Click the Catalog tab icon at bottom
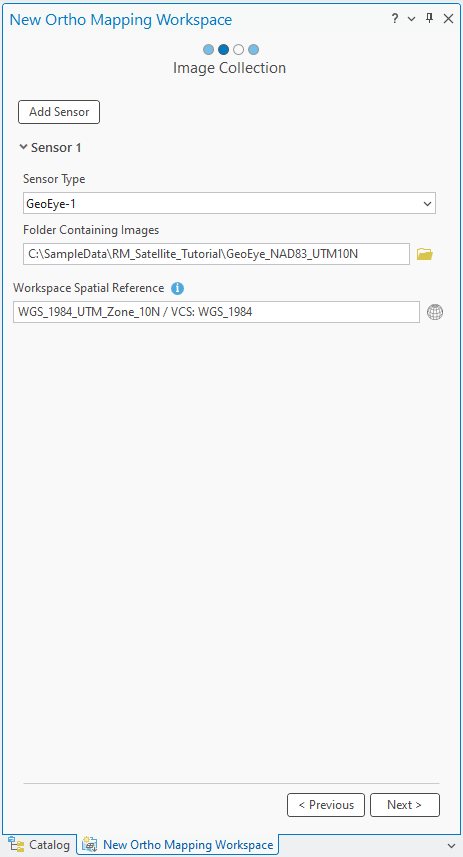The width and height of the screenshot is (463, 857). click(16, 844)
